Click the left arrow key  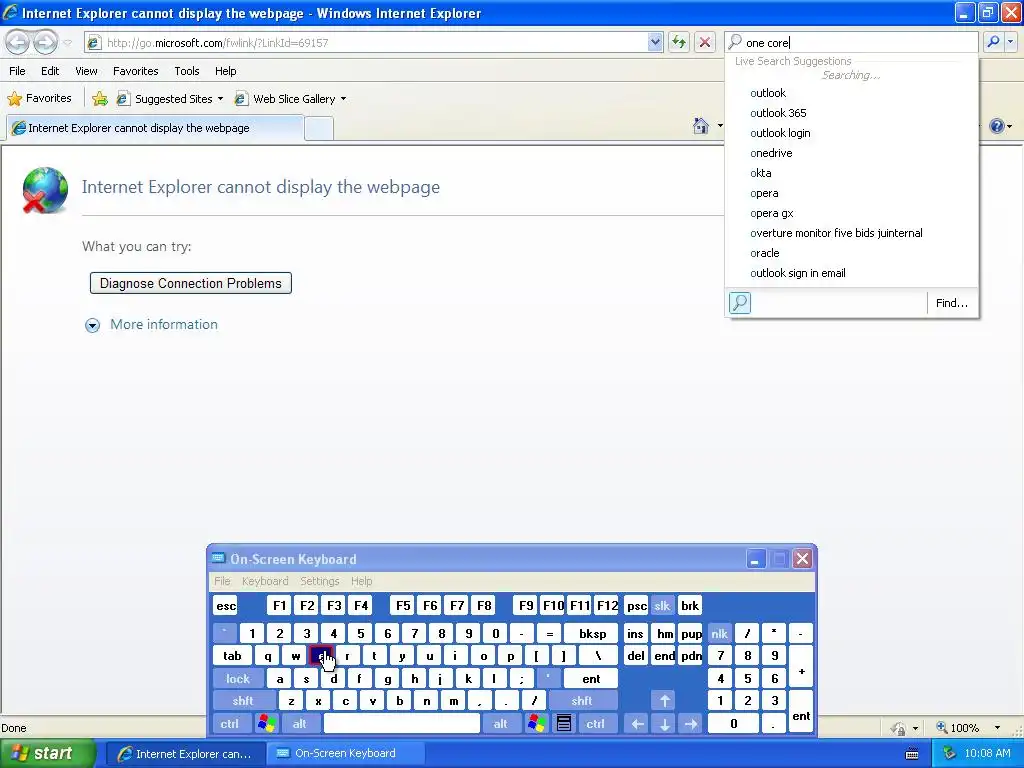pos(637,724)
